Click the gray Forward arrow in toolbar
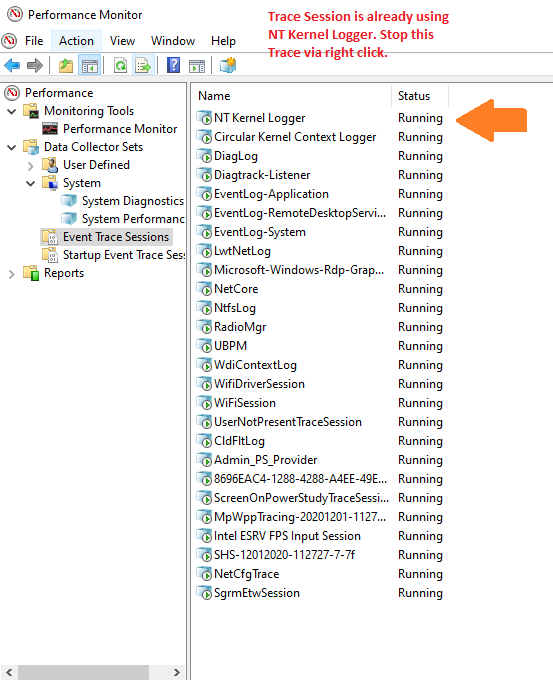Viewport: 553px width, 680px height. (x=35, y=66)
